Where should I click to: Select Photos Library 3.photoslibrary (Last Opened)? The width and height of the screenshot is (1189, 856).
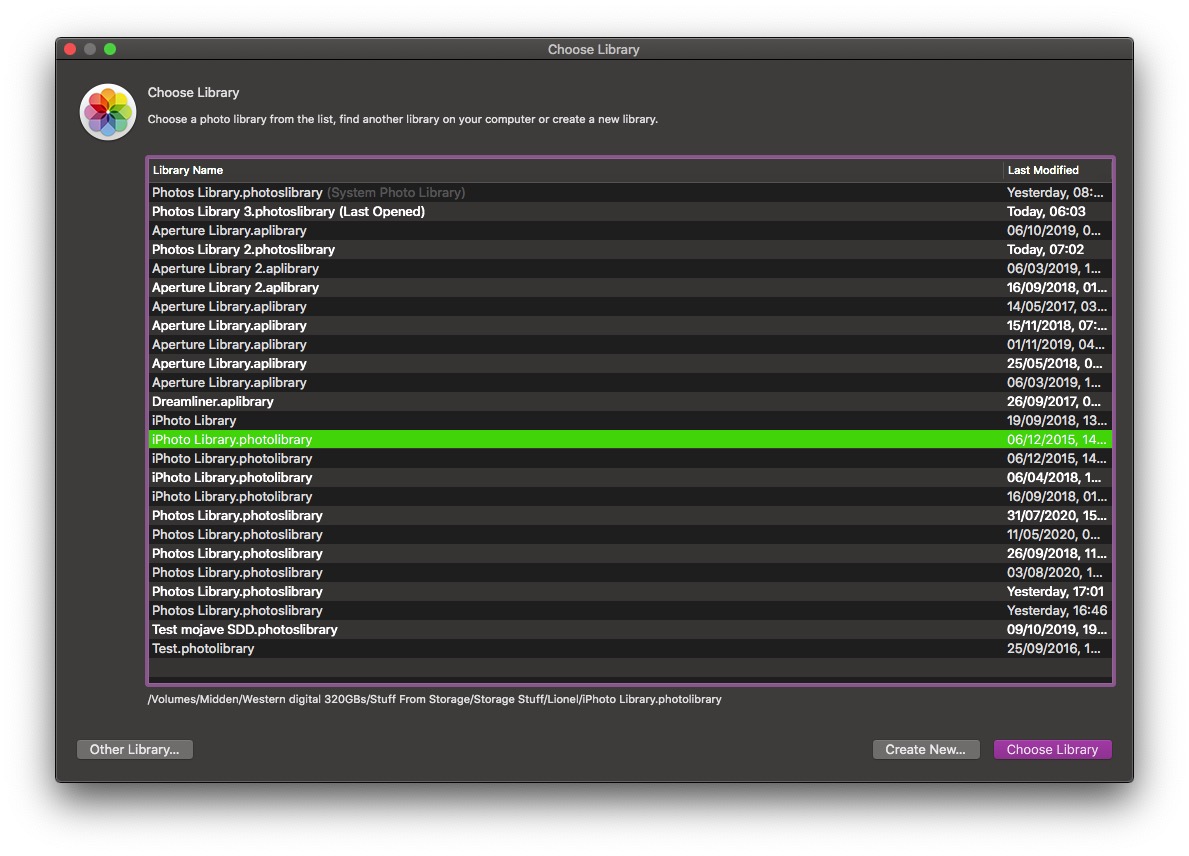[630, 212]
